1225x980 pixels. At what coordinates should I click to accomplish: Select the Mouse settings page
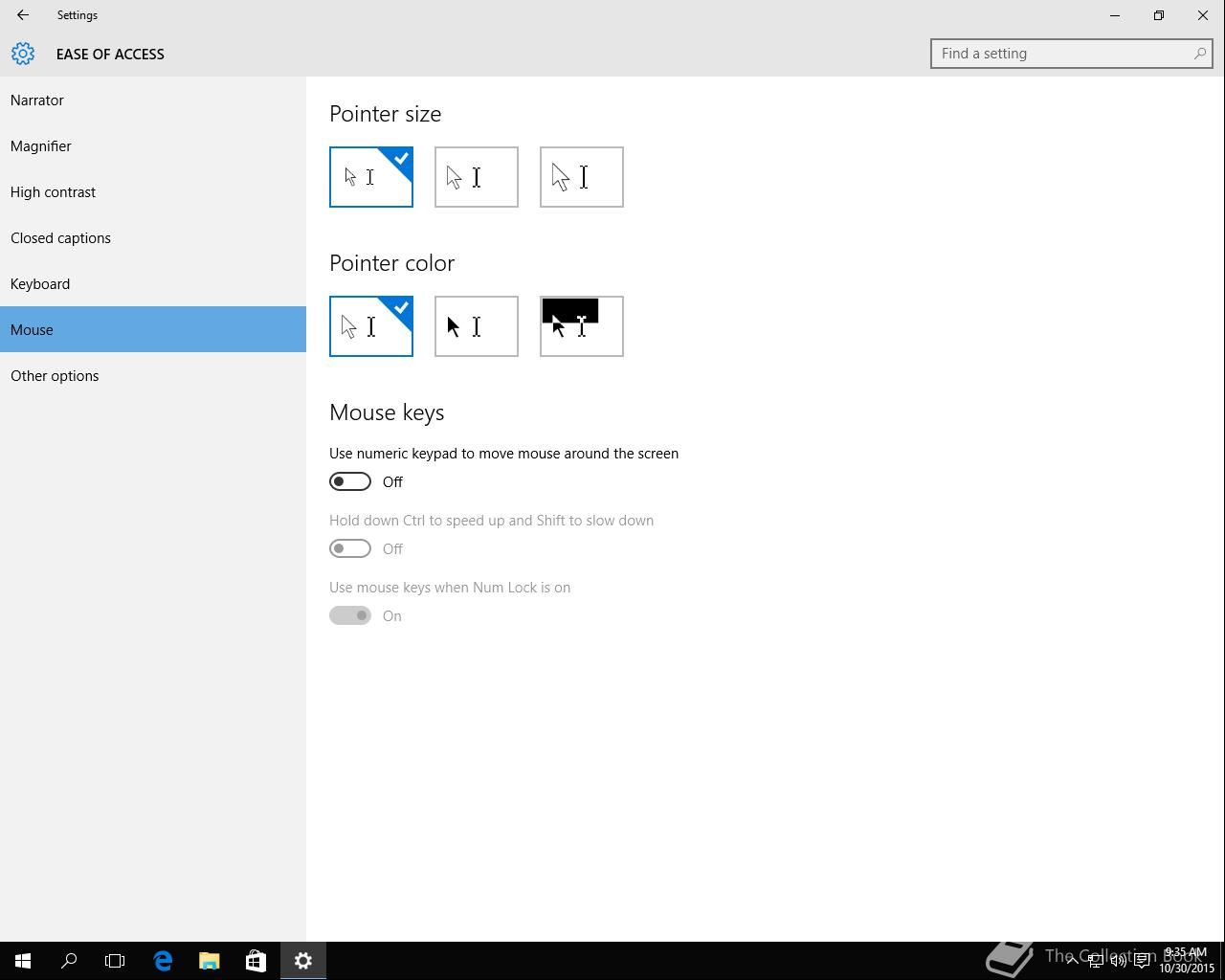click(x=153, y=329)
